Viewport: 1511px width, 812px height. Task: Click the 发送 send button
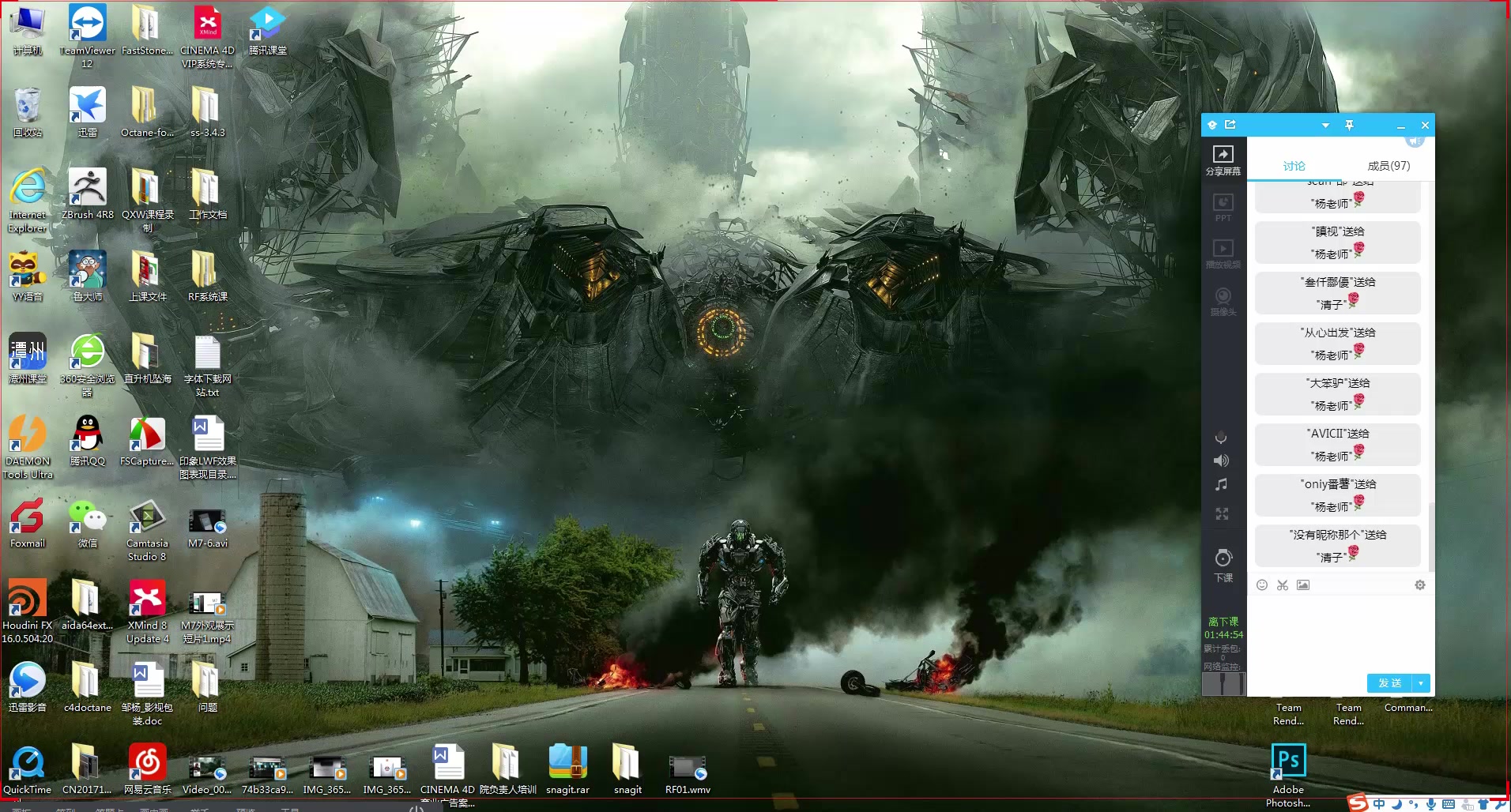[x=1390, y=683]
